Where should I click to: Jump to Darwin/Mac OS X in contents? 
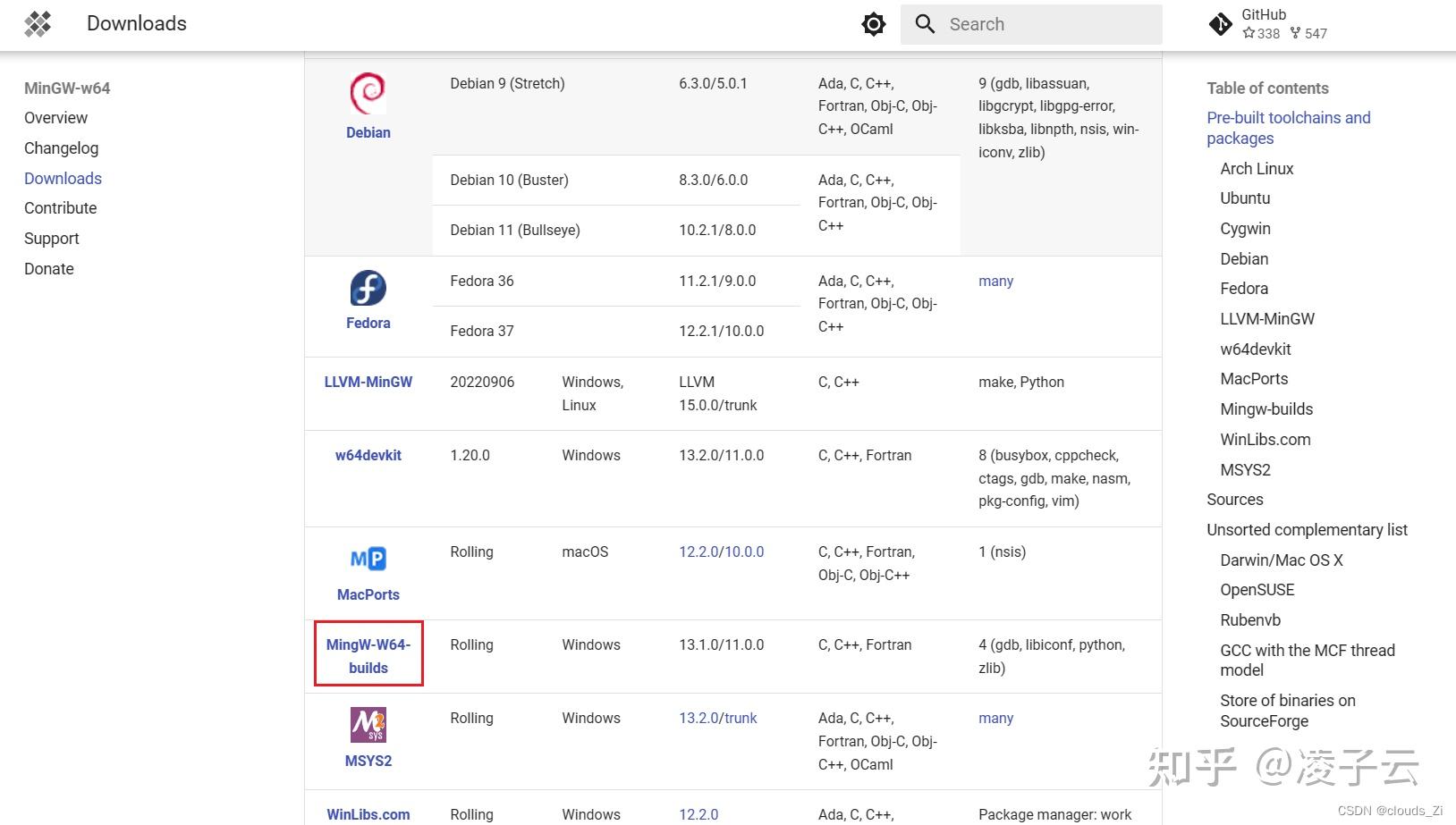pyautogui.click(x=1282, y=560)
